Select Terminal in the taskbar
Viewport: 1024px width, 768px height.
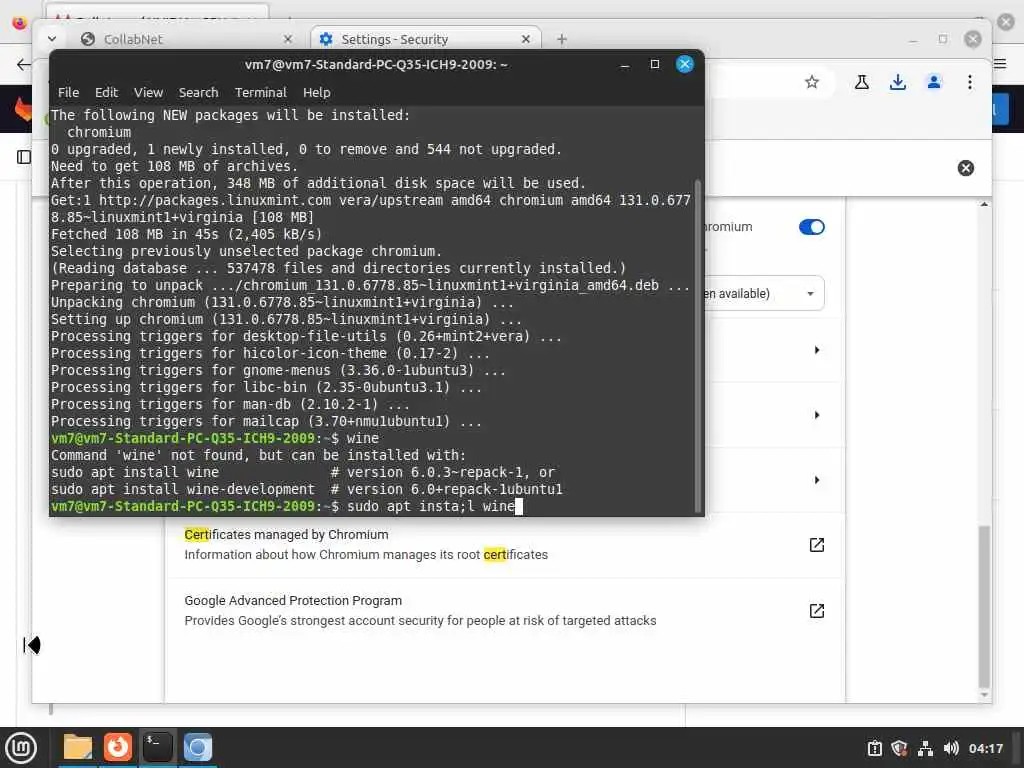(158, 748)
